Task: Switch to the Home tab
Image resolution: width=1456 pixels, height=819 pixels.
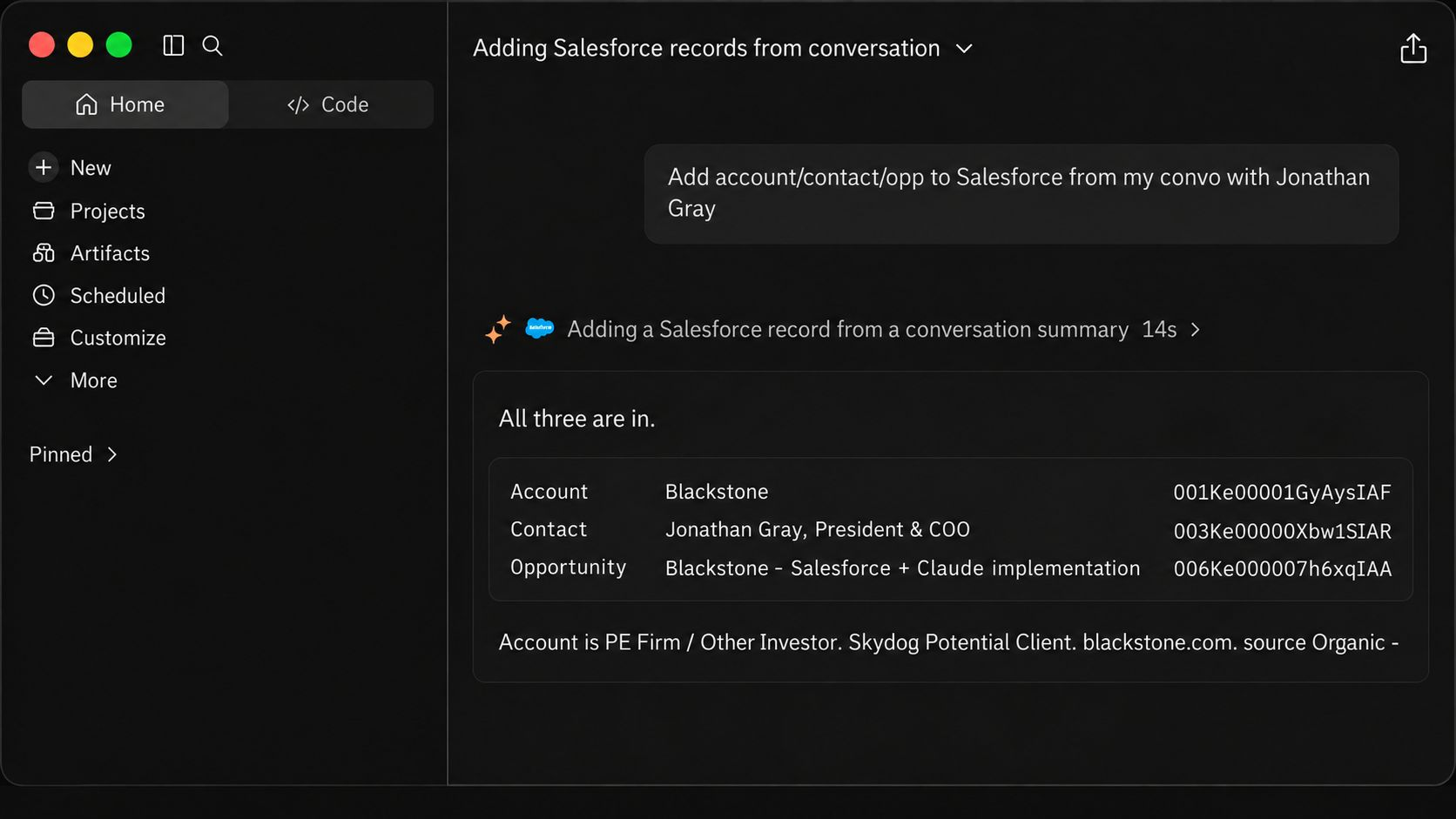Action: (125, 104)
